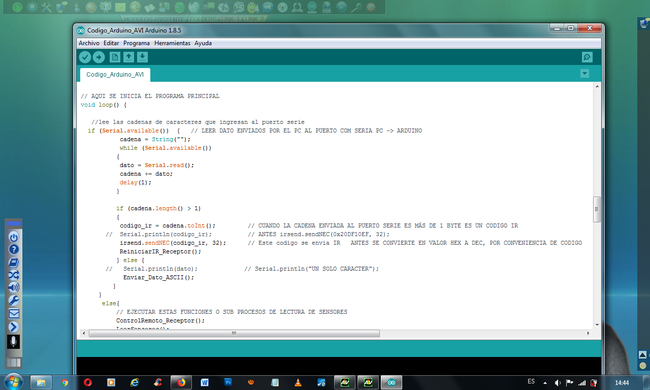Open a sketch using the up-arrow icon

click(x=129, y=57)
